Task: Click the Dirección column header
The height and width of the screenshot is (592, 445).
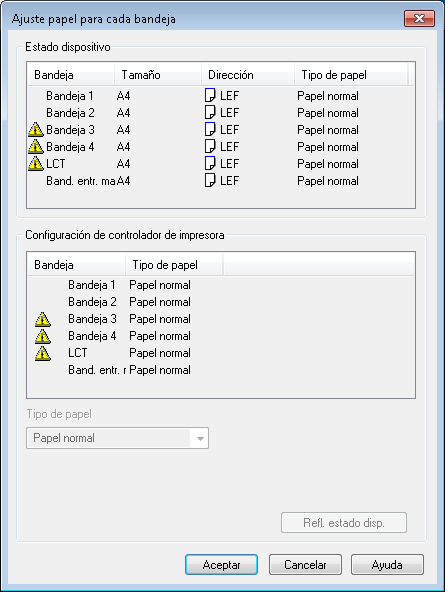Action: coord(248,74)
